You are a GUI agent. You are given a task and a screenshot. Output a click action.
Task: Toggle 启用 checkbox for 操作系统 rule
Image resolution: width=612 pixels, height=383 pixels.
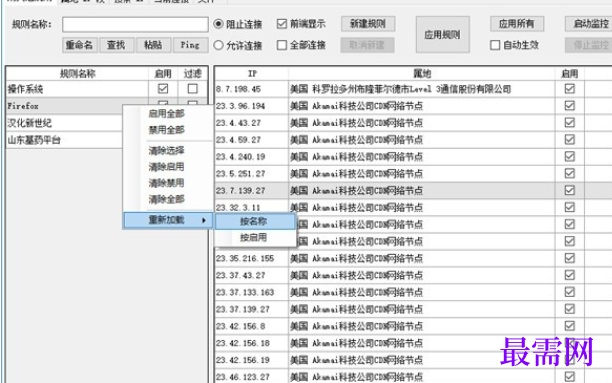point(163,89)
